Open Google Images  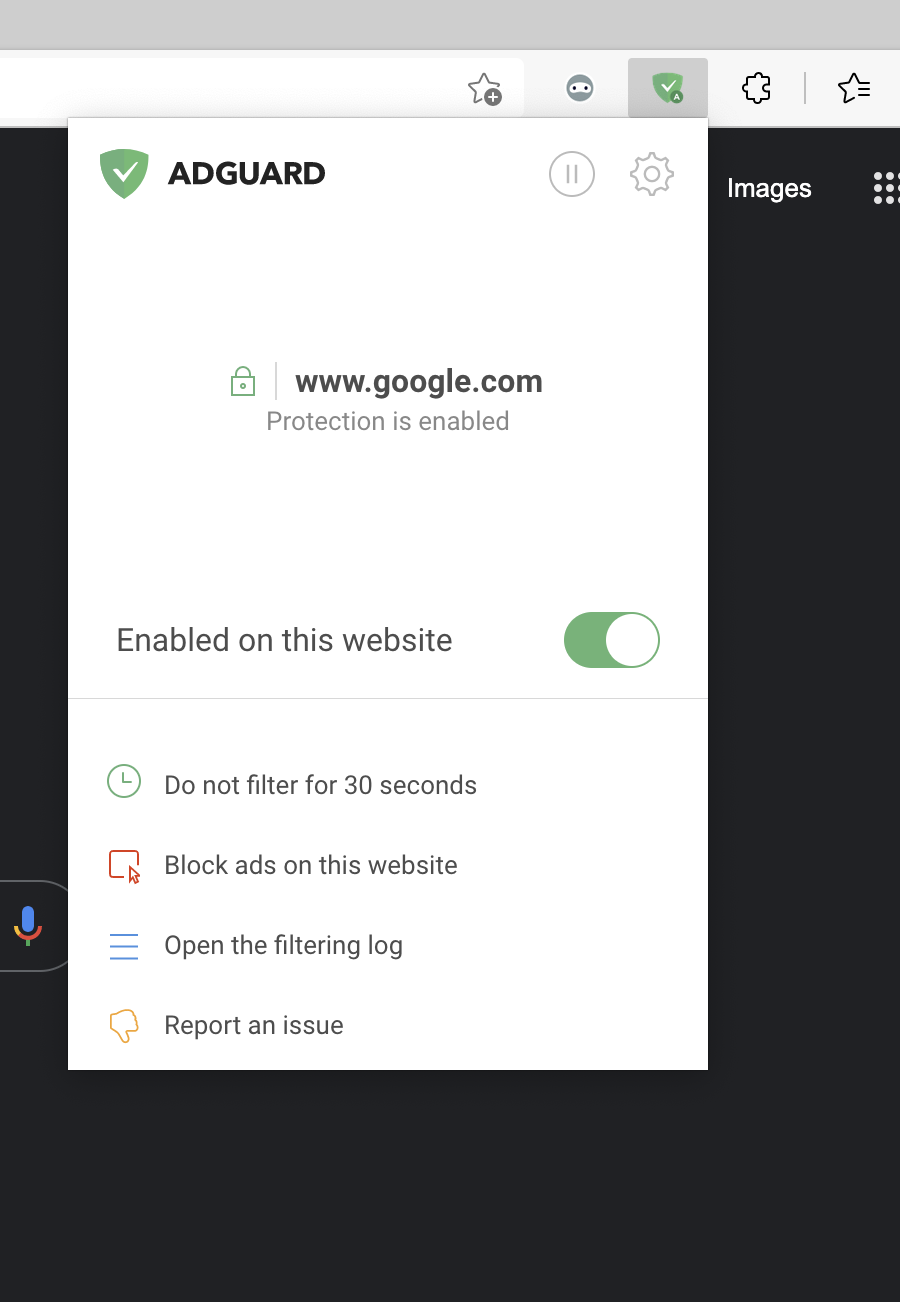(769, 188)
